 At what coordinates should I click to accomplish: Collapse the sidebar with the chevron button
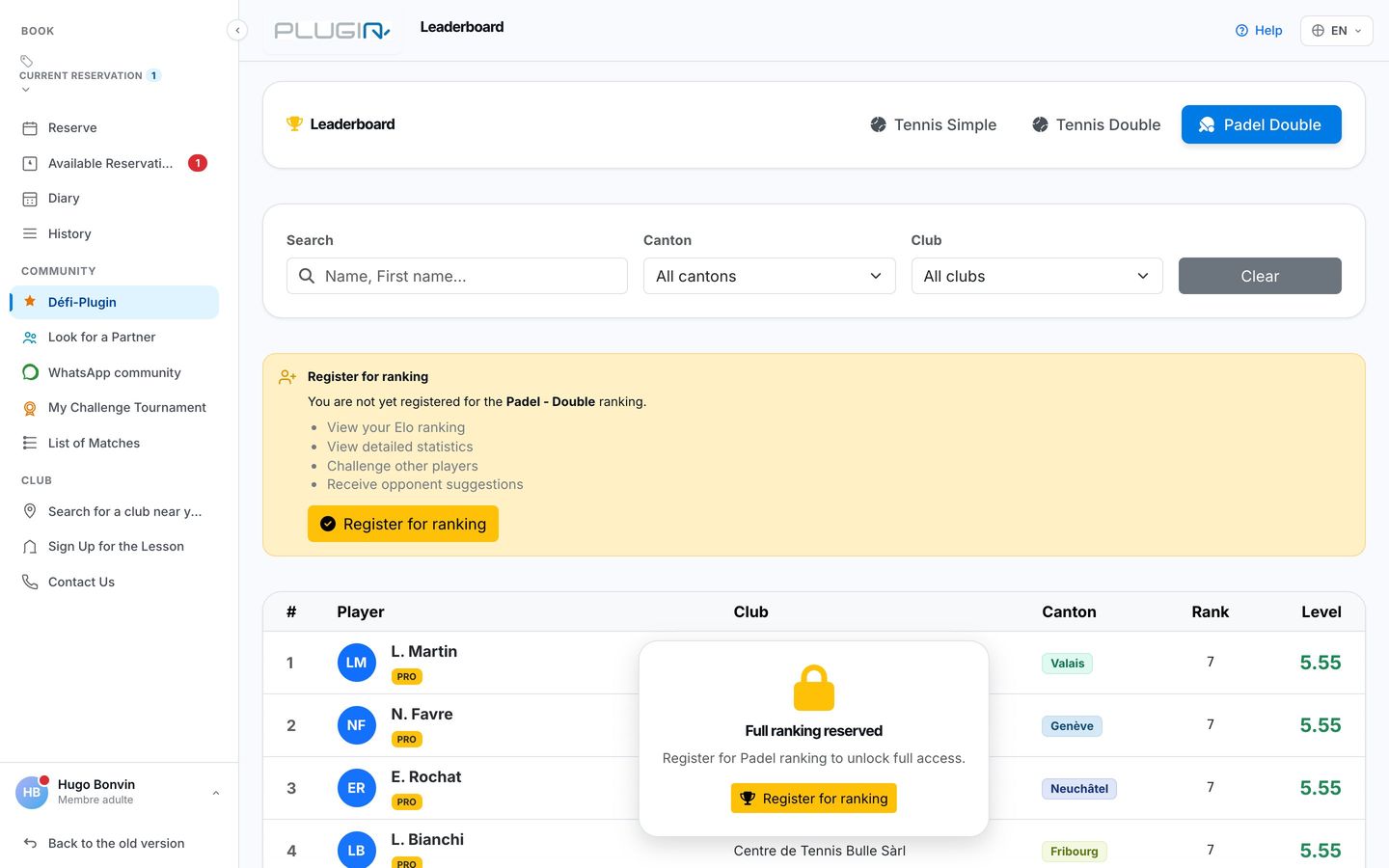click(x=237, y=30)
